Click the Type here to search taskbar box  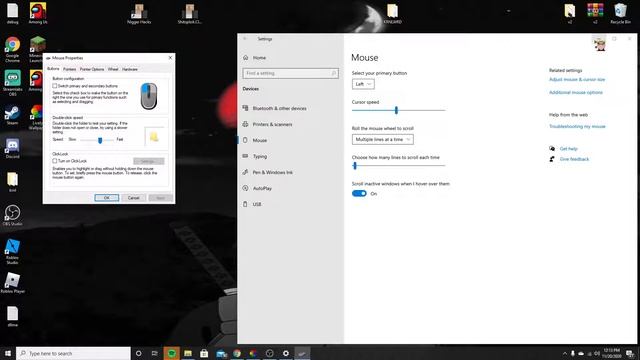point(73,353)
